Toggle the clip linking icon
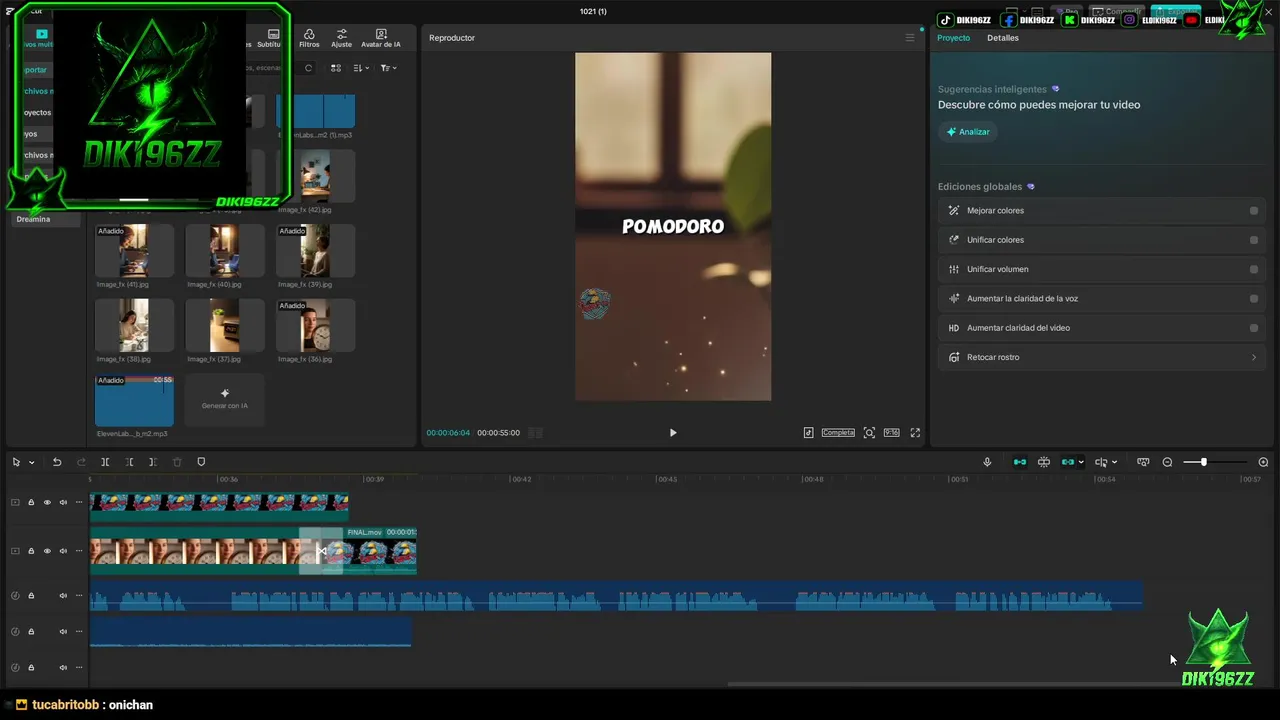Screen dimensions: 1280x720 pos(1068,462)
